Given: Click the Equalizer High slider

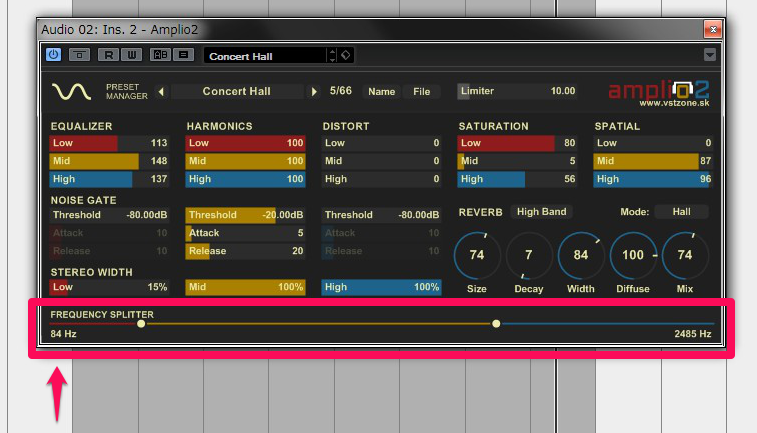Looking at the screenshot, I should (109, 179).
